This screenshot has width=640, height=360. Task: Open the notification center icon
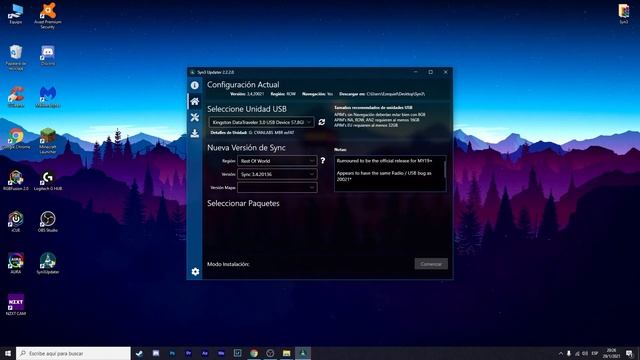(x=630, y=353)
